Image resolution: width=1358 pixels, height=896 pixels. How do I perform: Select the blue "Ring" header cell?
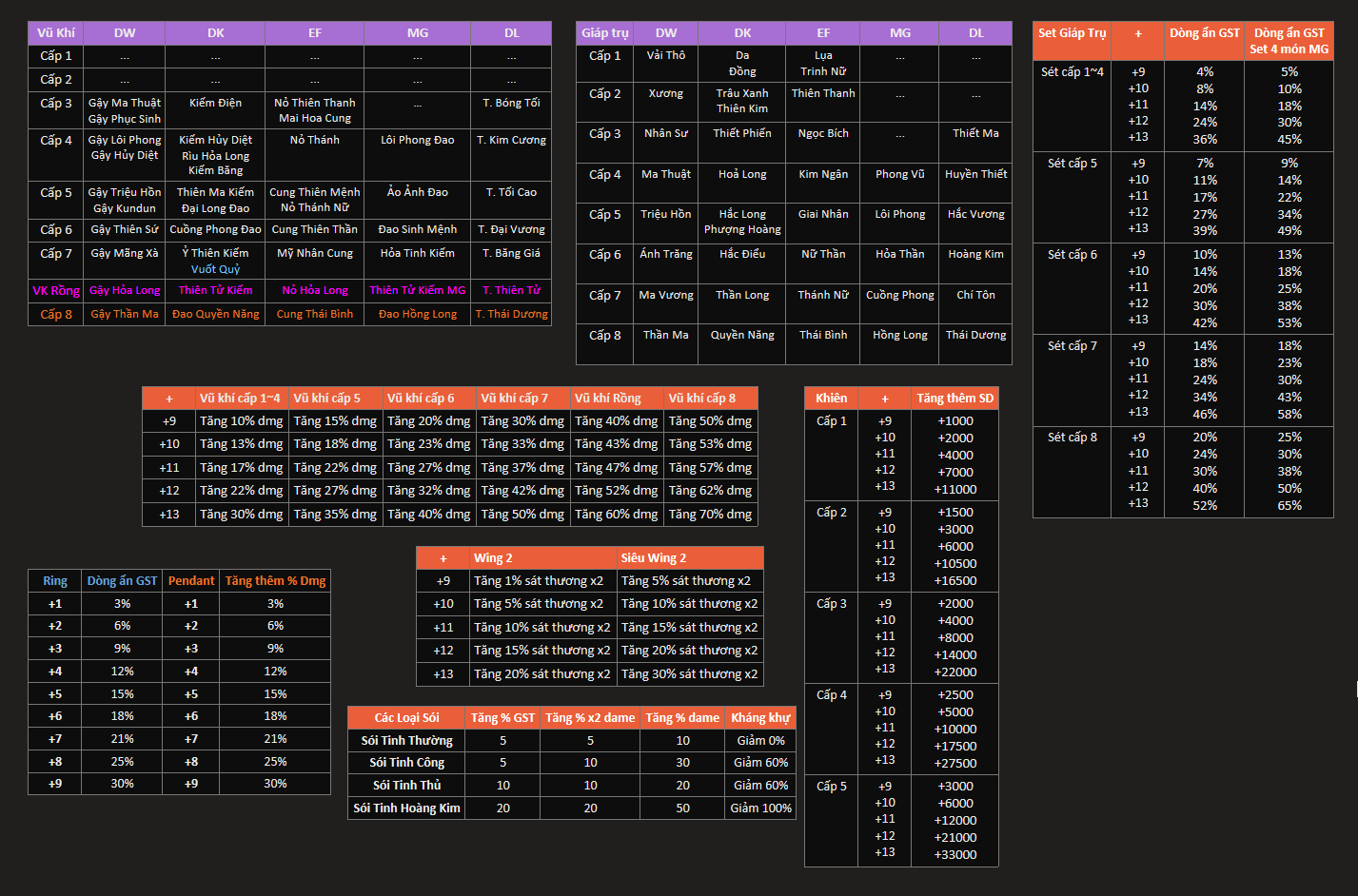pyautogui.click(x=55, y=581)
